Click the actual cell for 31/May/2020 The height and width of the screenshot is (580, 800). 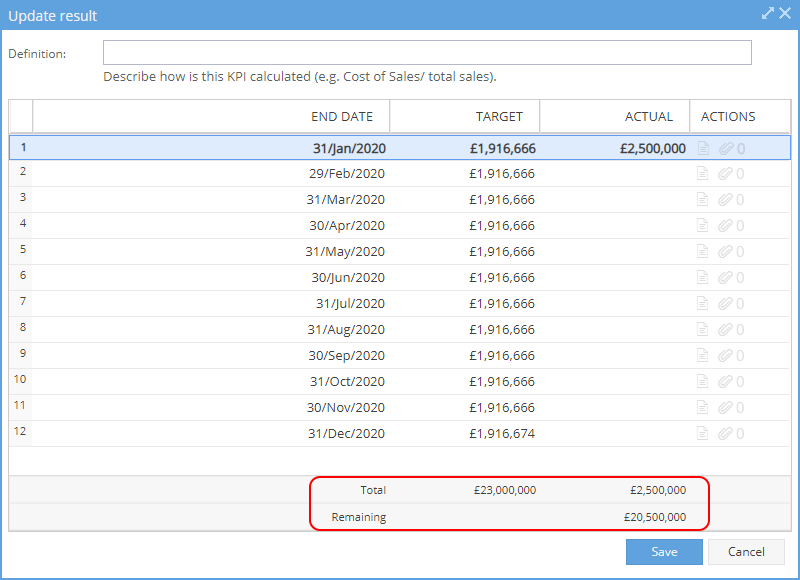click(x=615, y=251)
